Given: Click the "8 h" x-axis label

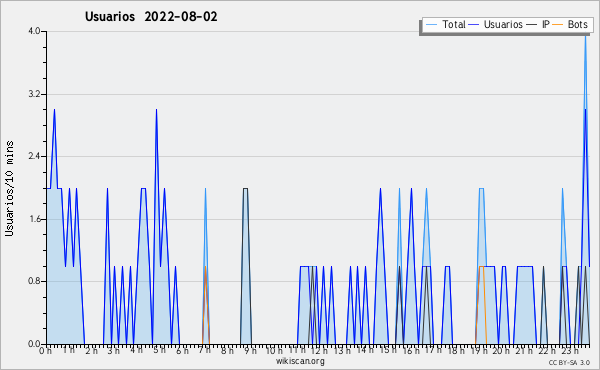Looking at the screenshot, I should [x=227, y=351].
